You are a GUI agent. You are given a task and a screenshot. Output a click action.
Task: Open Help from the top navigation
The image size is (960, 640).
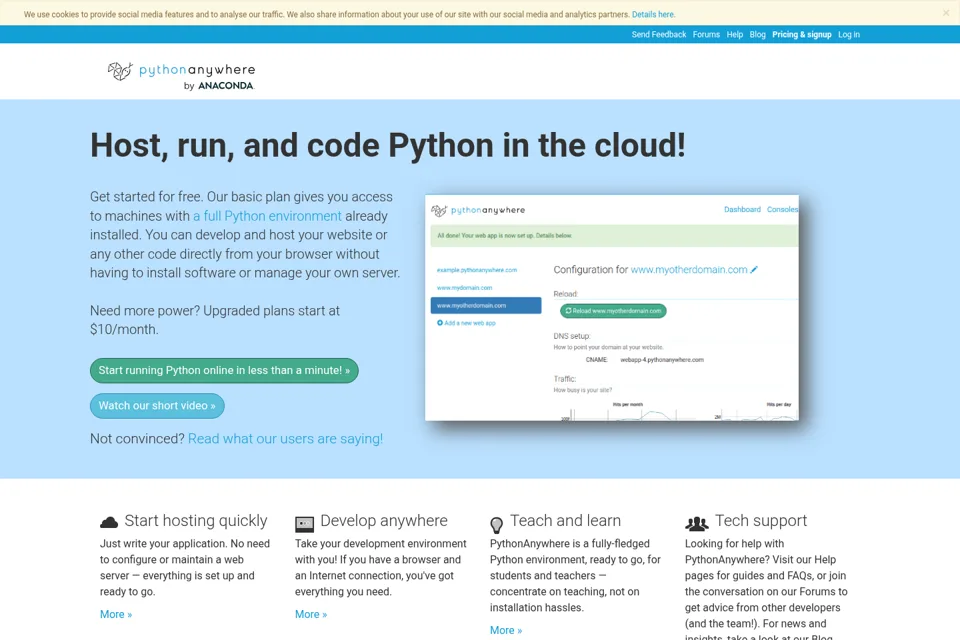coord(735,34)
